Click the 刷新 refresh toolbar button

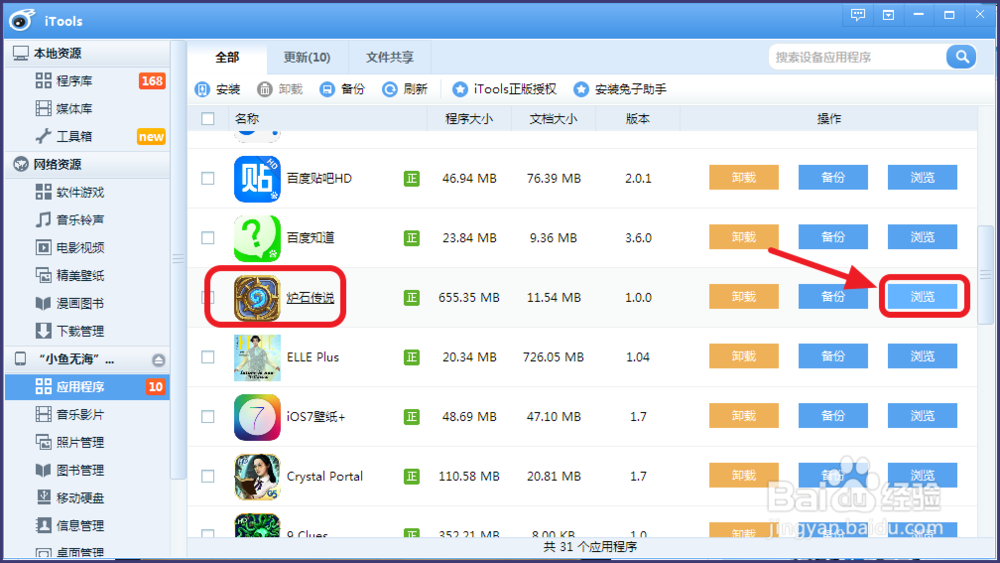pos(405,89)
